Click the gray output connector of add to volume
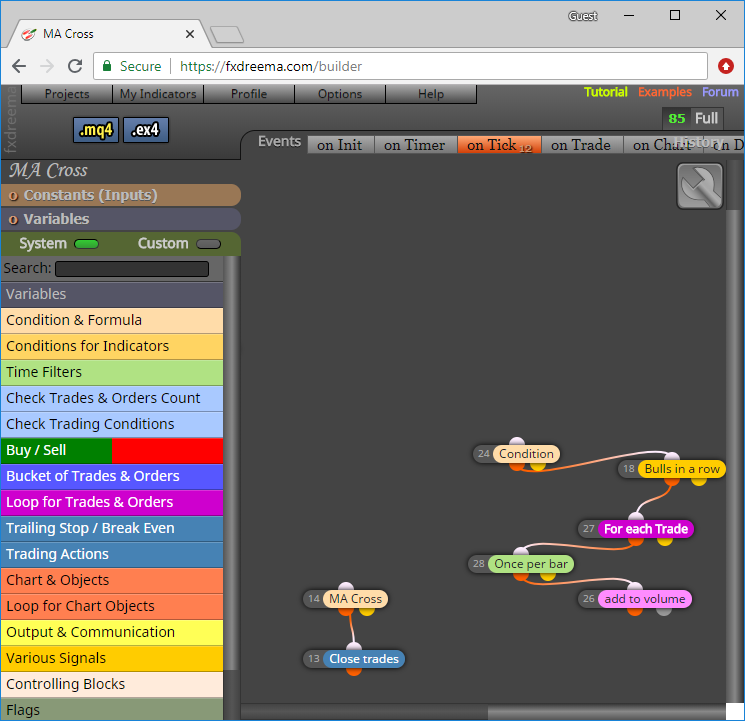The width and height of the screenshot is (745, 721). click(664, 611)
